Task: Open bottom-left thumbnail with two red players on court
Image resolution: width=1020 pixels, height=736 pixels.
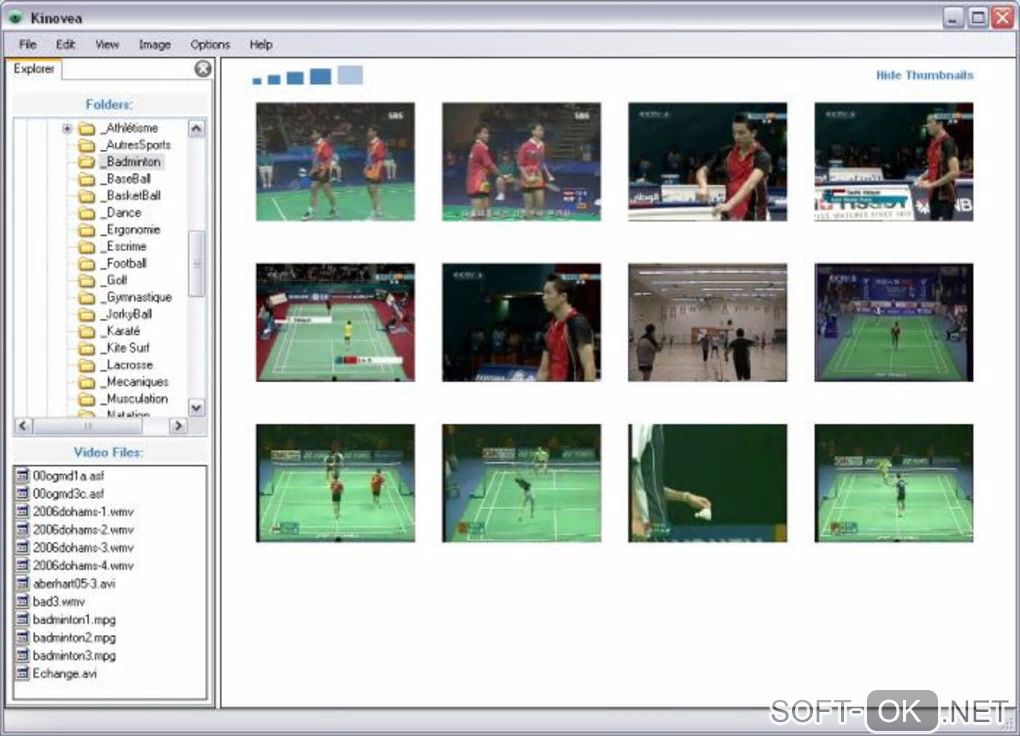Action: click(x=335, y=483)
